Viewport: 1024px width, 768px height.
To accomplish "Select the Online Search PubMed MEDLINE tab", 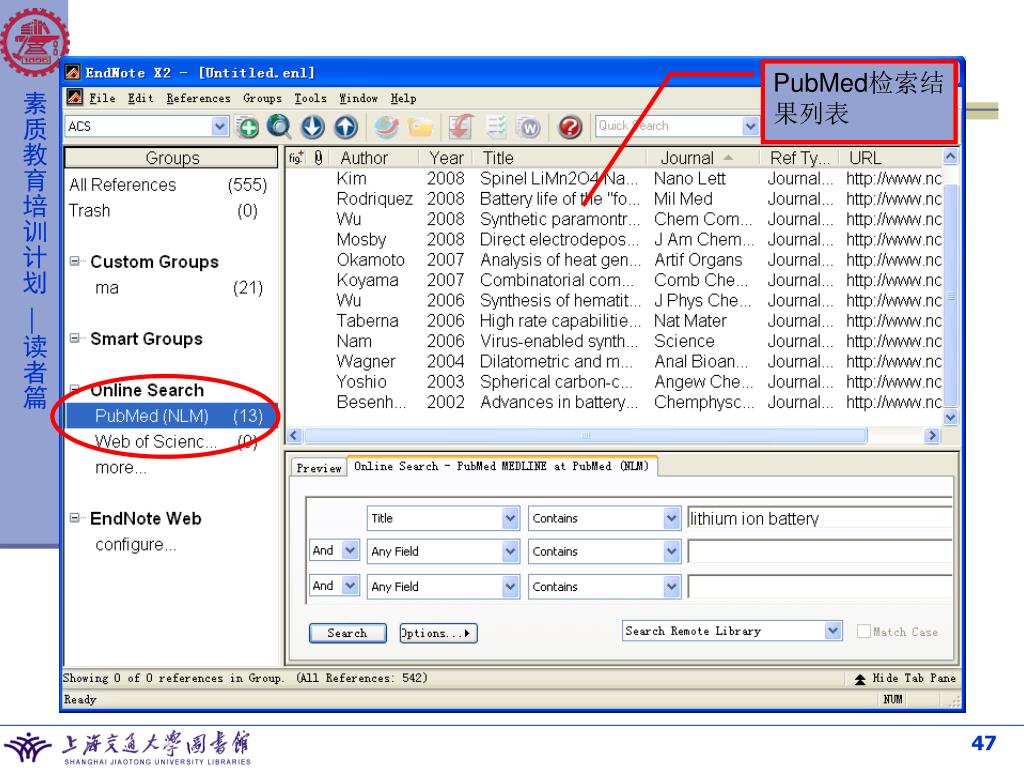I will 502,466.
